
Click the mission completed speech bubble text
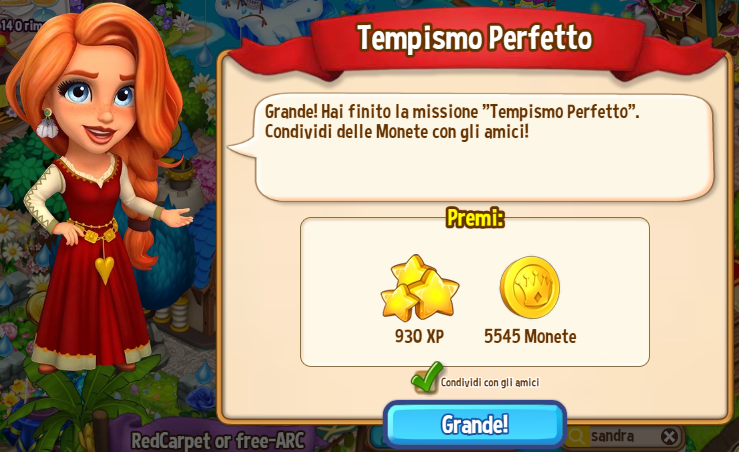tap(452, 122)
